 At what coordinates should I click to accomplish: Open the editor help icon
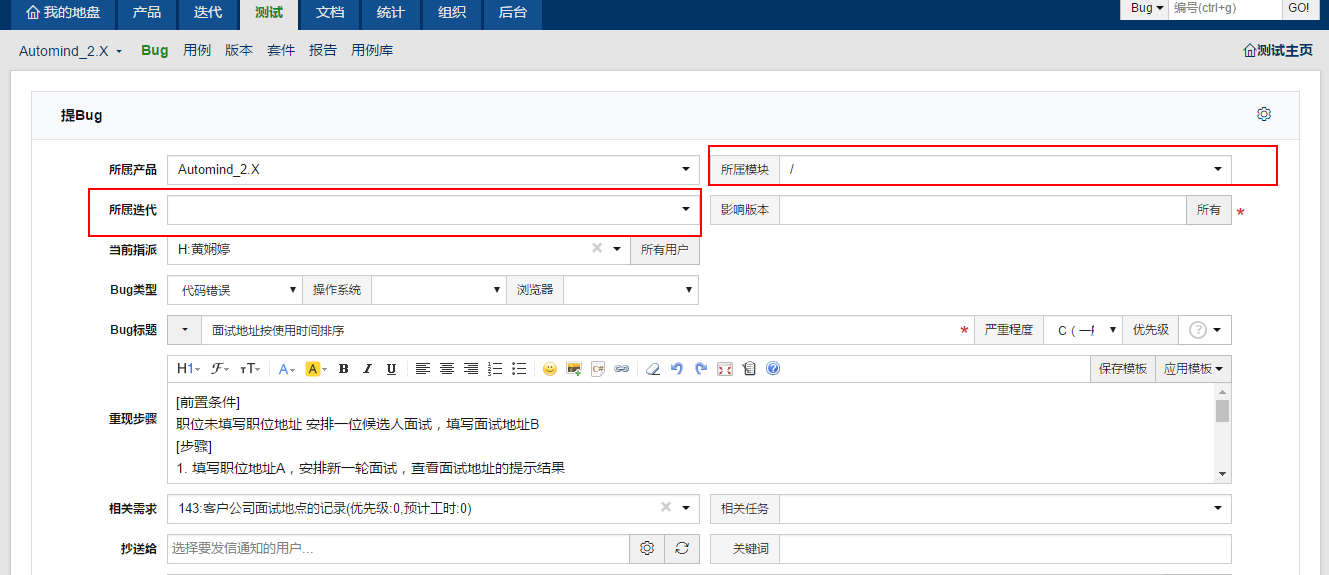pyautogui.click(x=773, y=369)
